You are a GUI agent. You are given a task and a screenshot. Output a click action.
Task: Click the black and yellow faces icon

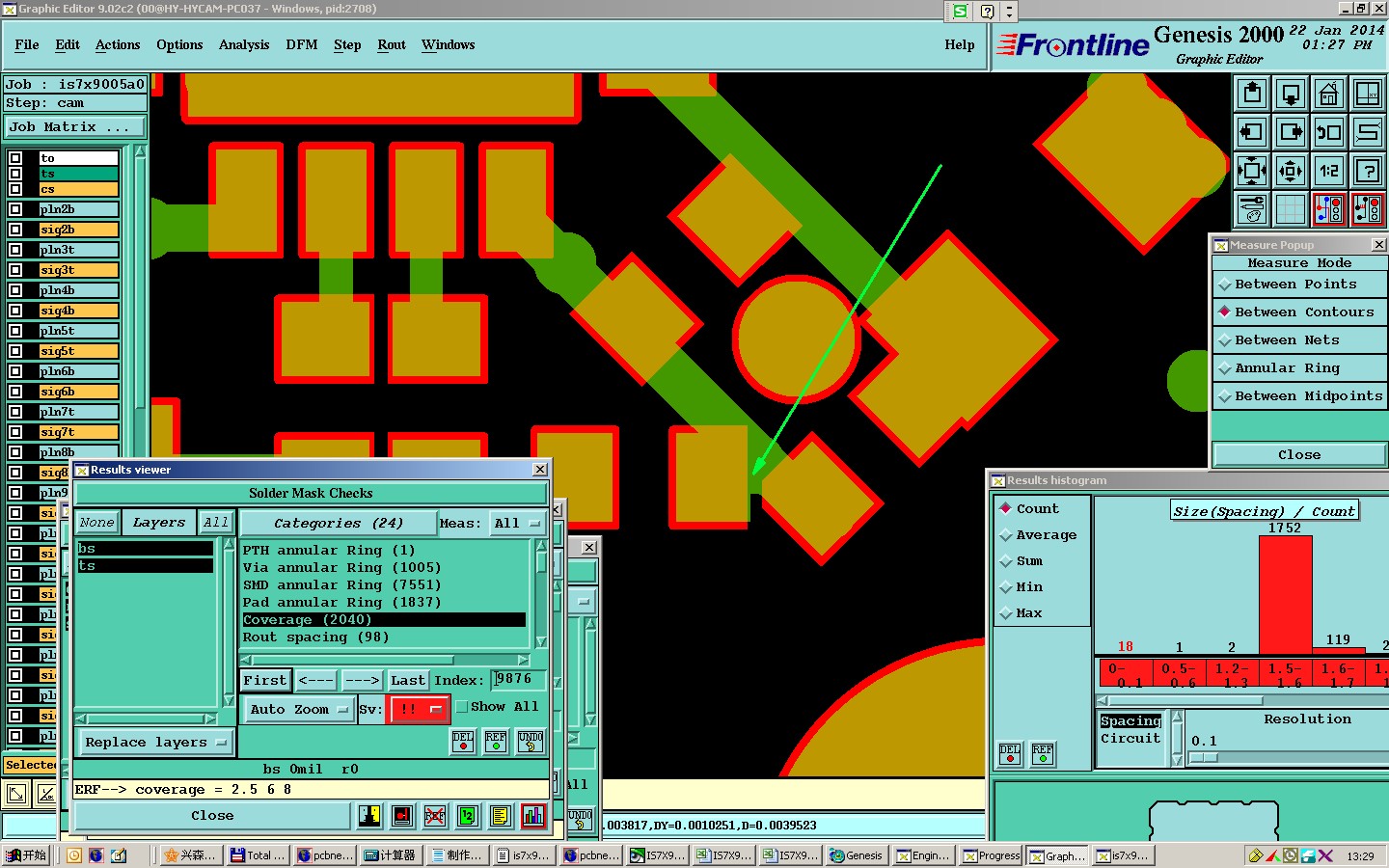click(369, 816)
